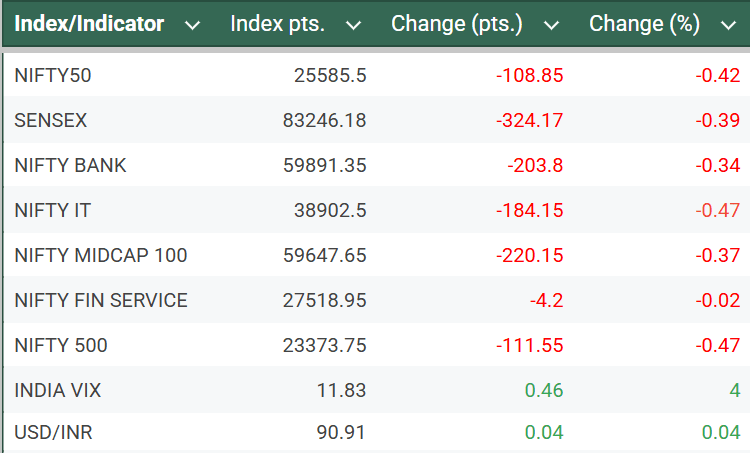Select NIFTY MIDCAP 100 index
The image size is (750, 453).
(x=101, y=255)
